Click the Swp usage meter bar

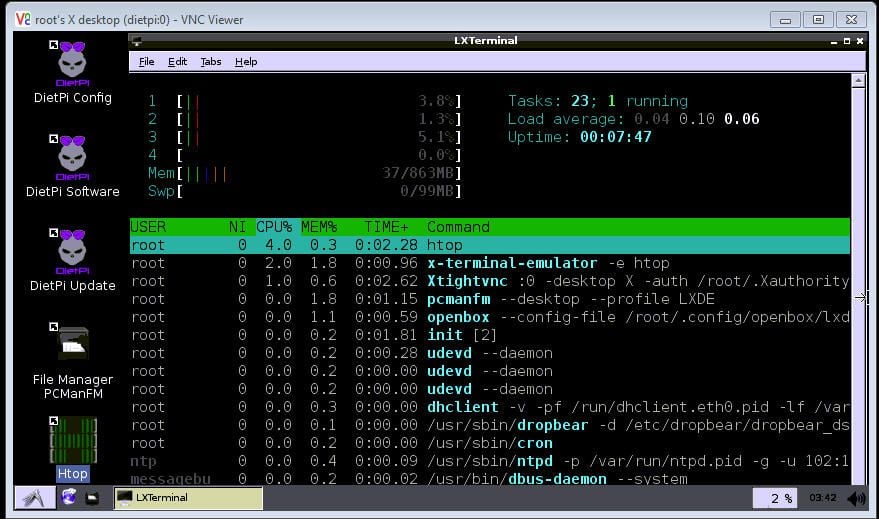point(304,191)
